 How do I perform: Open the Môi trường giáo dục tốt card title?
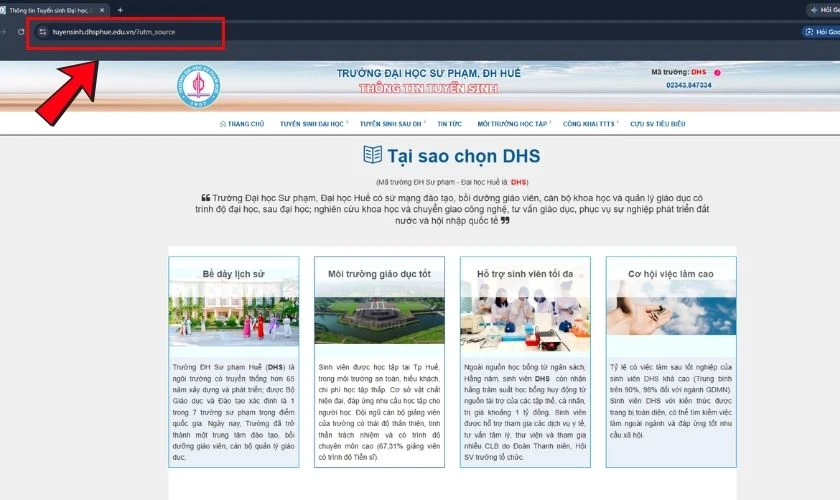click(379, 274)
